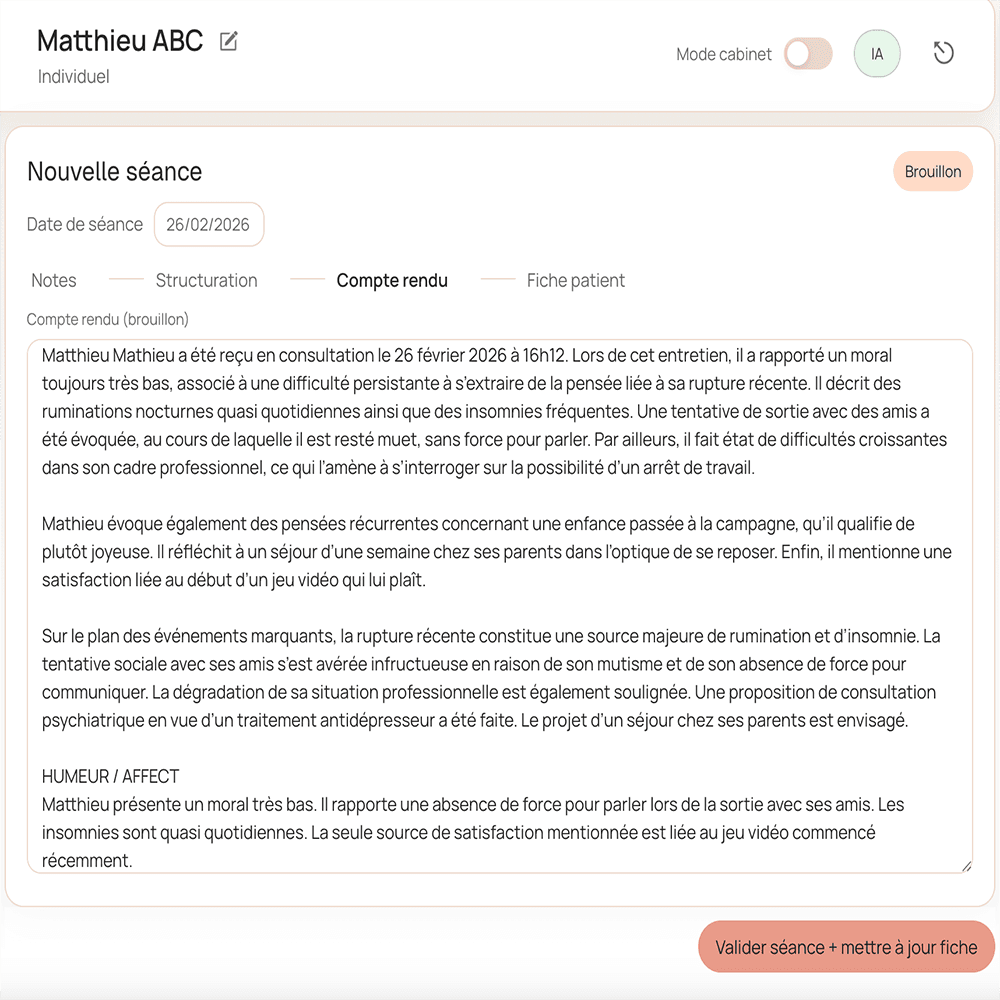The height and width of the screenshot is (1000, 1000).
Task: Click the HUMEUR / AFFECT heading line
Action: [x=111, y=777]
